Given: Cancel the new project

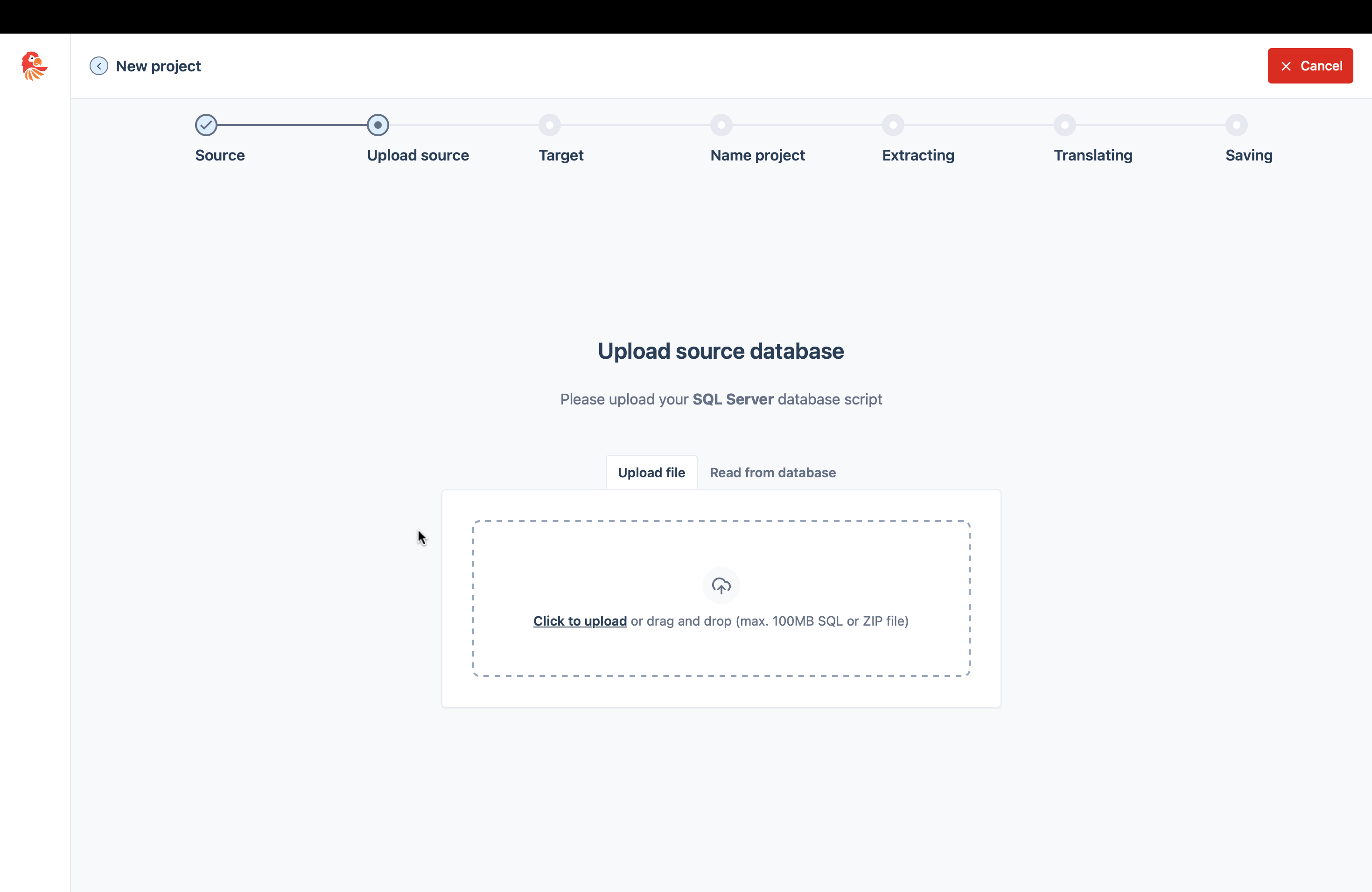Looking at the screenshot, I should tap(1310, 66).
